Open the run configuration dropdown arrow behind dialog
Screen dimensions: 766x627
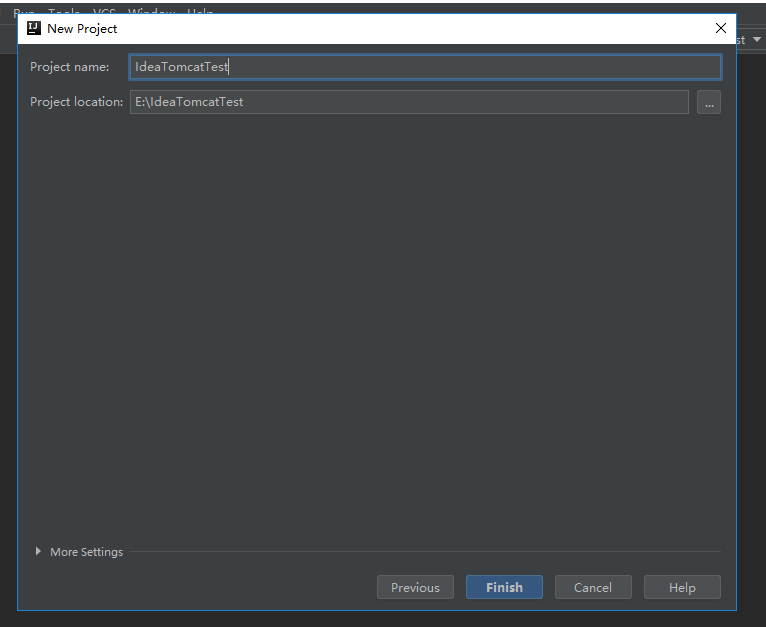click(757, 40)
